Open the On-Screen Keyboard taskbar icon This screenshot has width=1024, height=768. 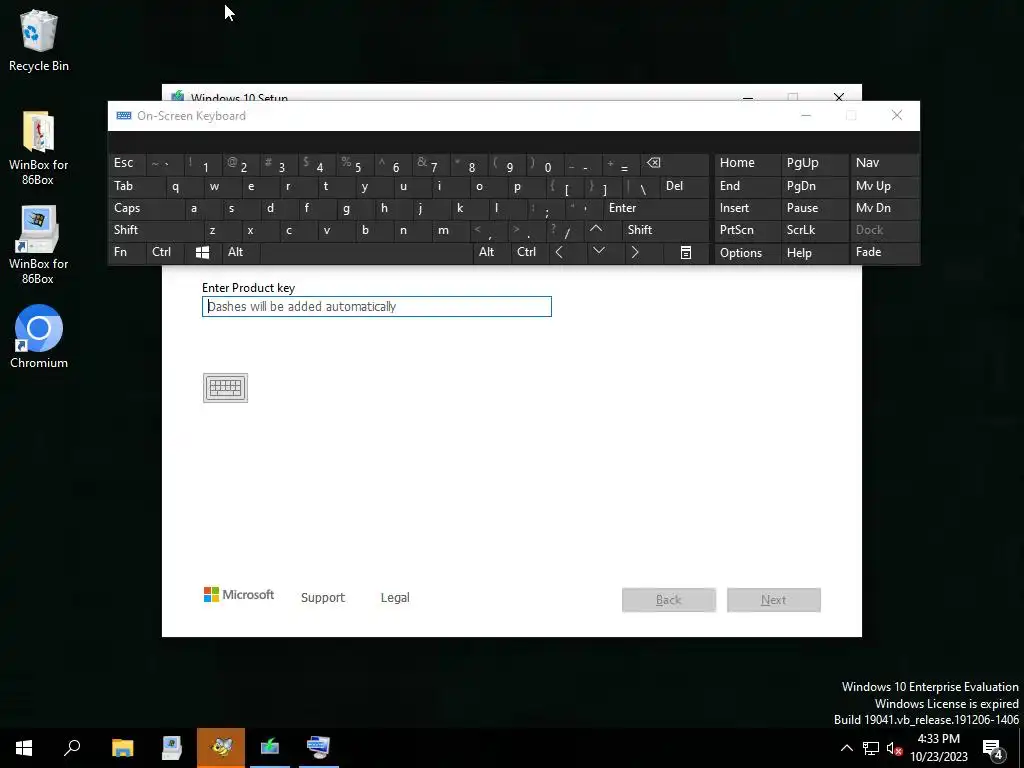(318, 748)
